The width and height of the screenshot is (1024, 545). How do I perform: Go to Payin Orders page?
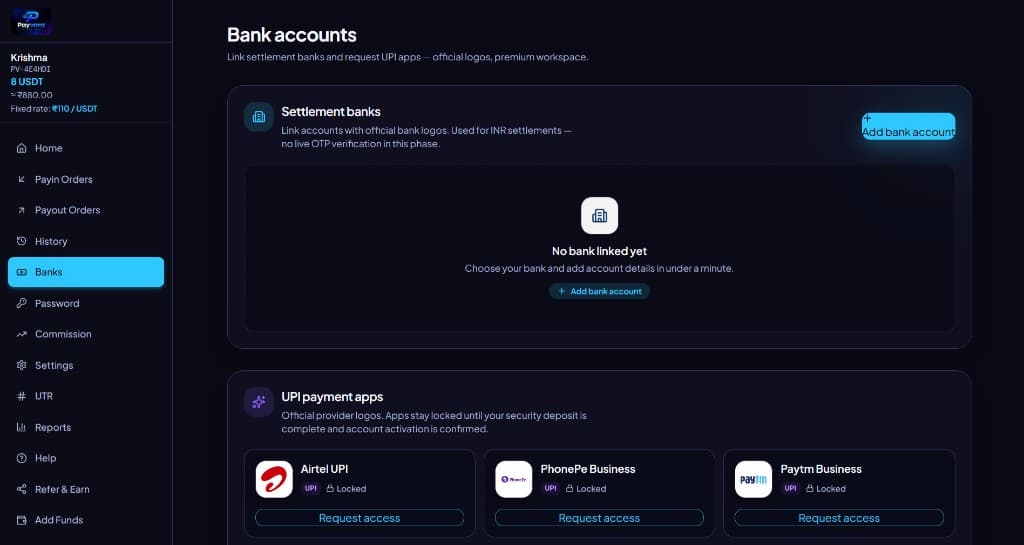pos(86,179)
